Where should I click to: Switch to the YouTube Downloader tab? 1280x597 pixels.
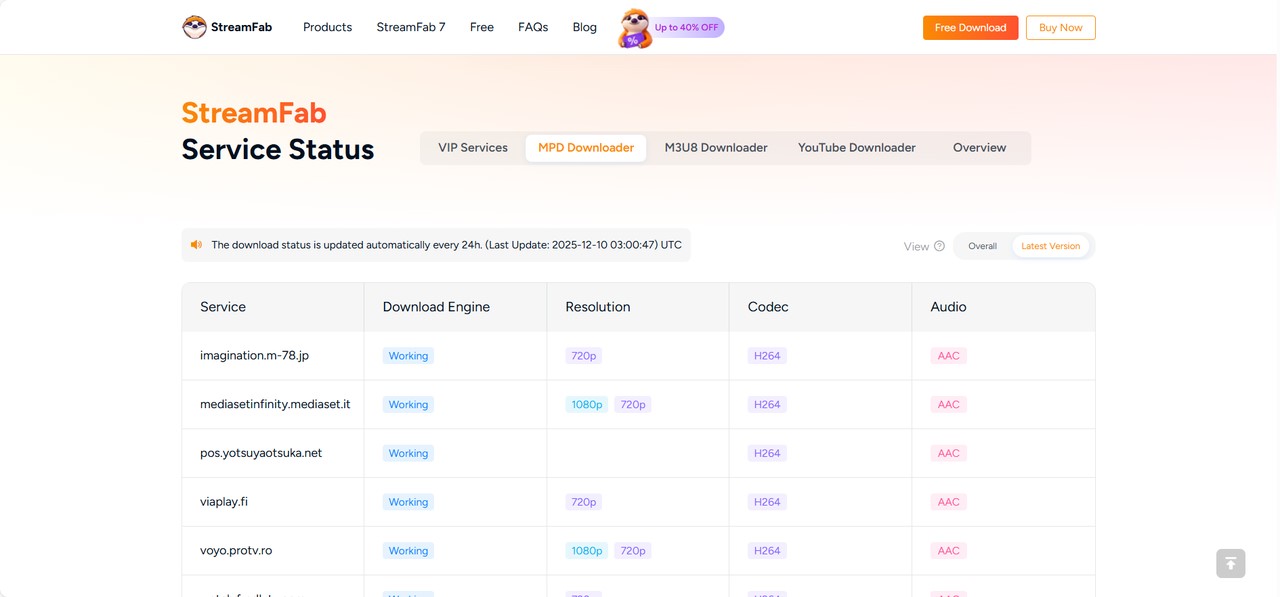[x=856, y=148]
